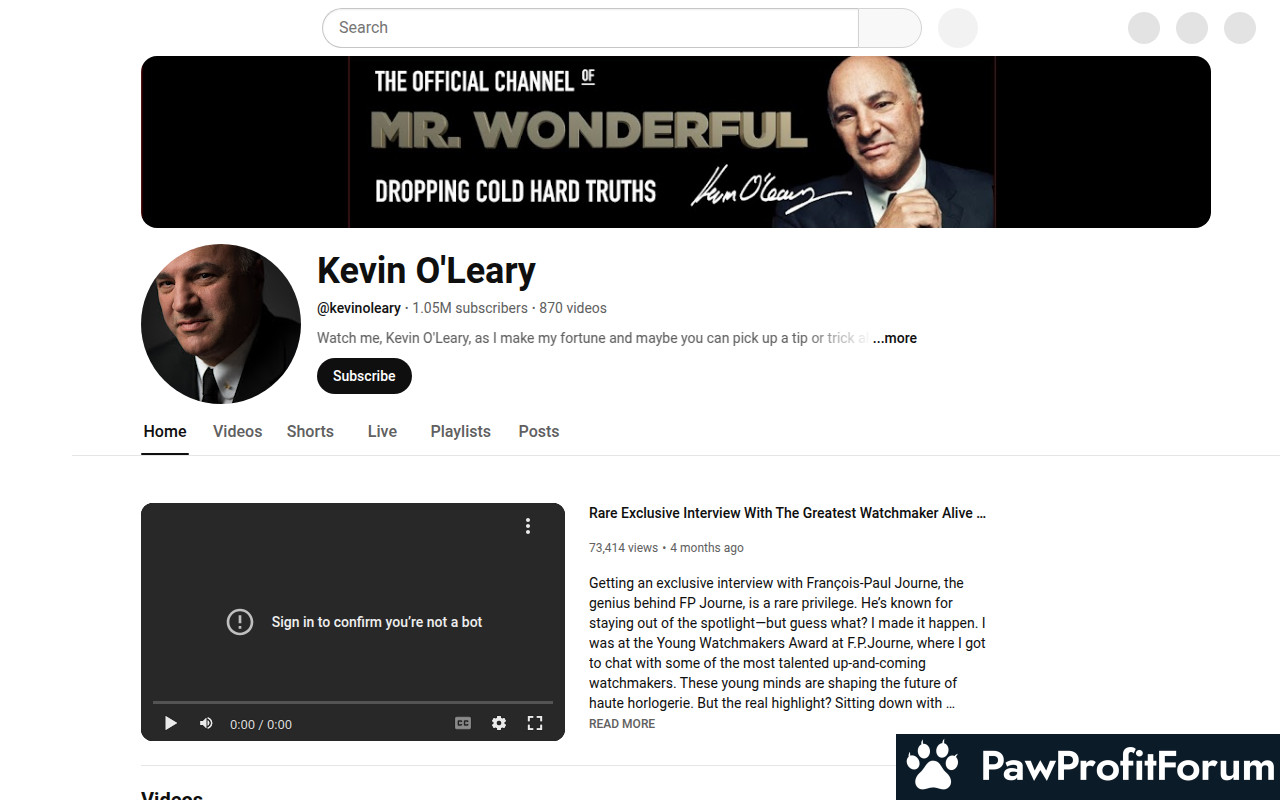Click the search submit button beside the field

point(890,28)
